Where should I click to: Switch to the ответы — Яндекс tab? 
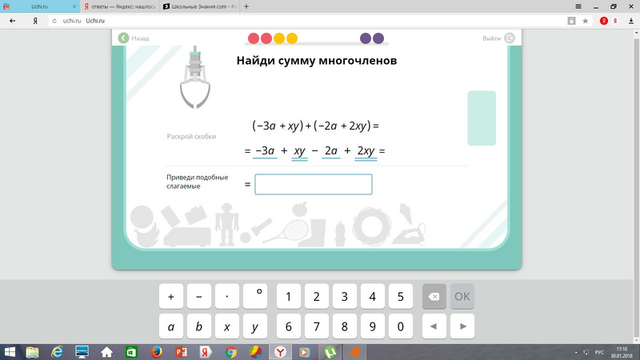coord(120,7)
